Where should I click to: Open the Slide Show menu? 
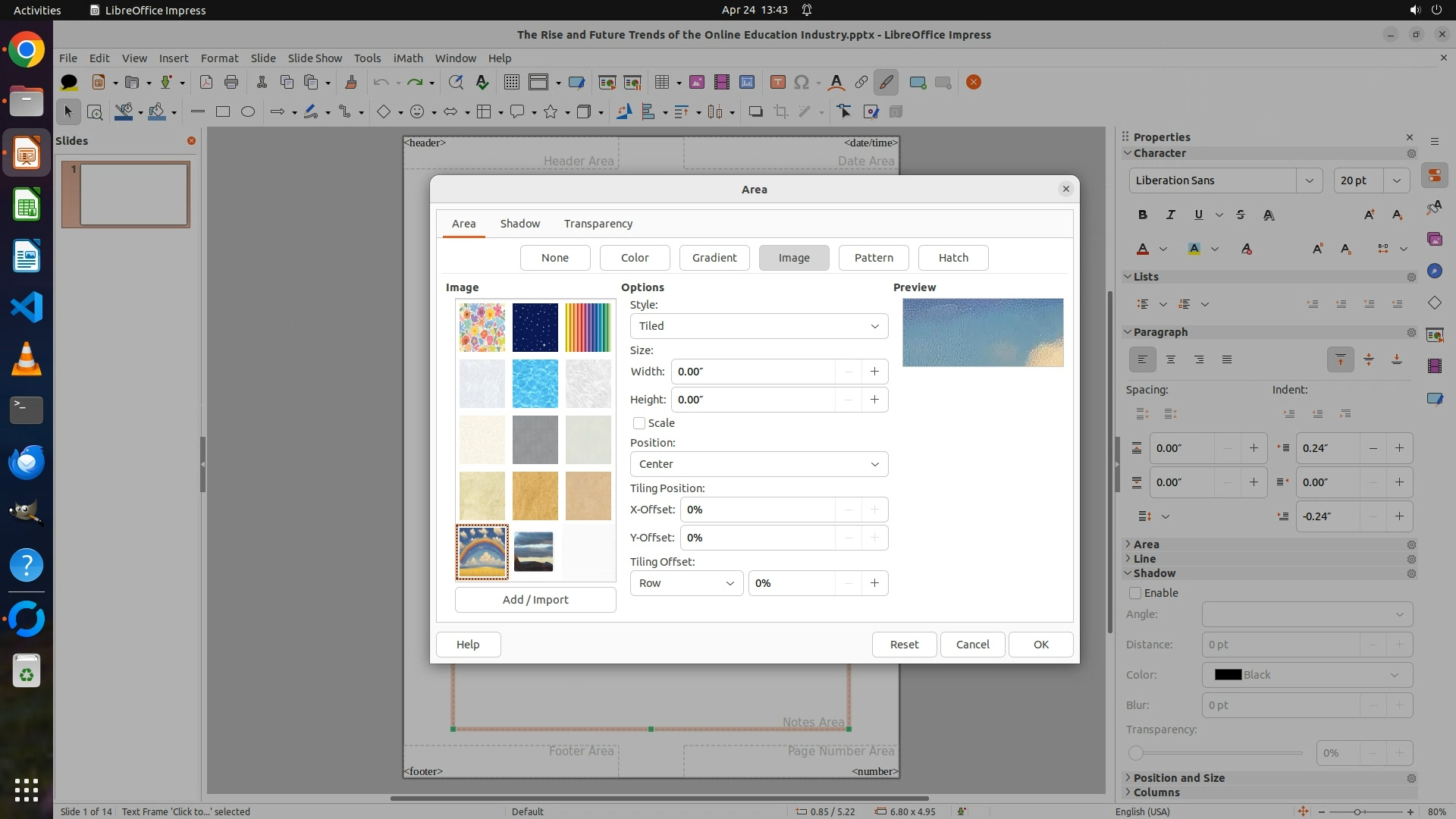[x=315, y=58]
